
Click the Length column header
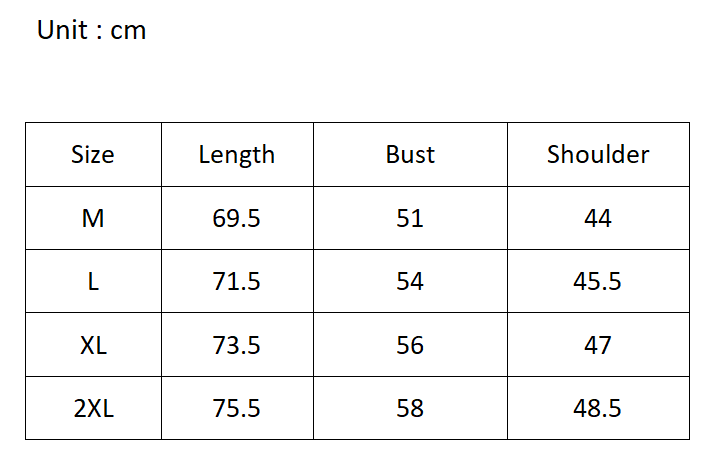click(x=237, y=155)
